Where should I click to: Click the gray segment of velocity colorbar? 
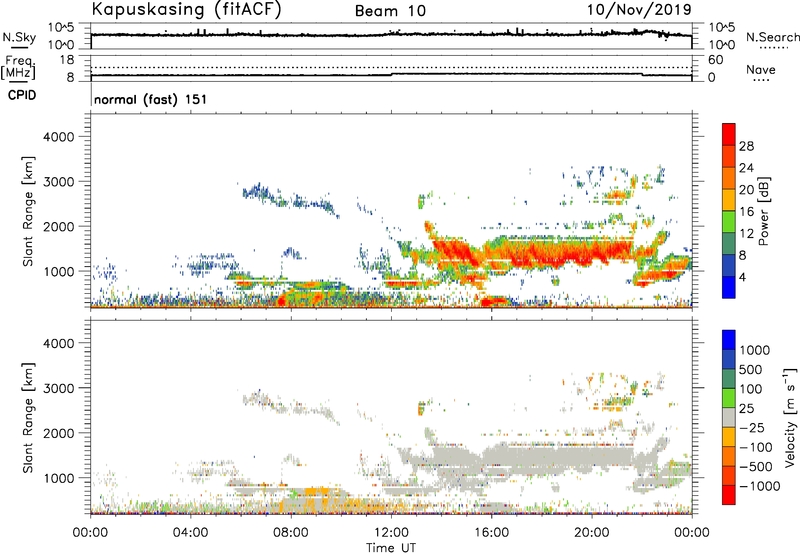[x=729, y=417]
